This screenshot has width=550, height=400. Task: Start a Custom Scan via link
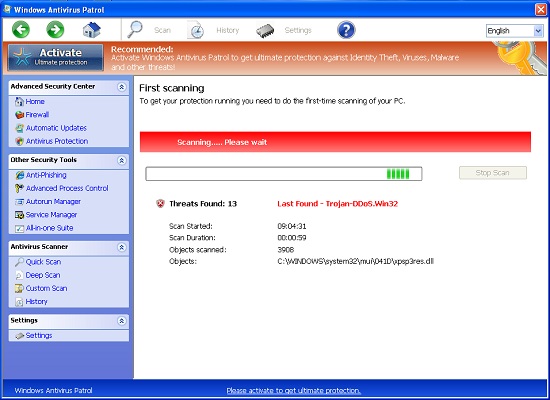(x=46, y=288)
